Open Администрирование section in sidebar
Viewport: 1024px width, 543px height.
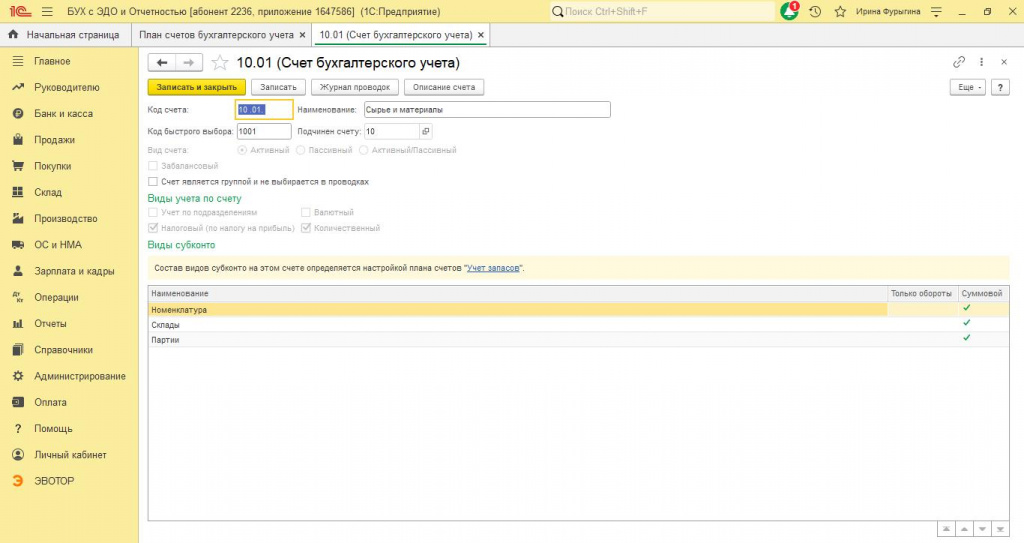pos(80,376)
